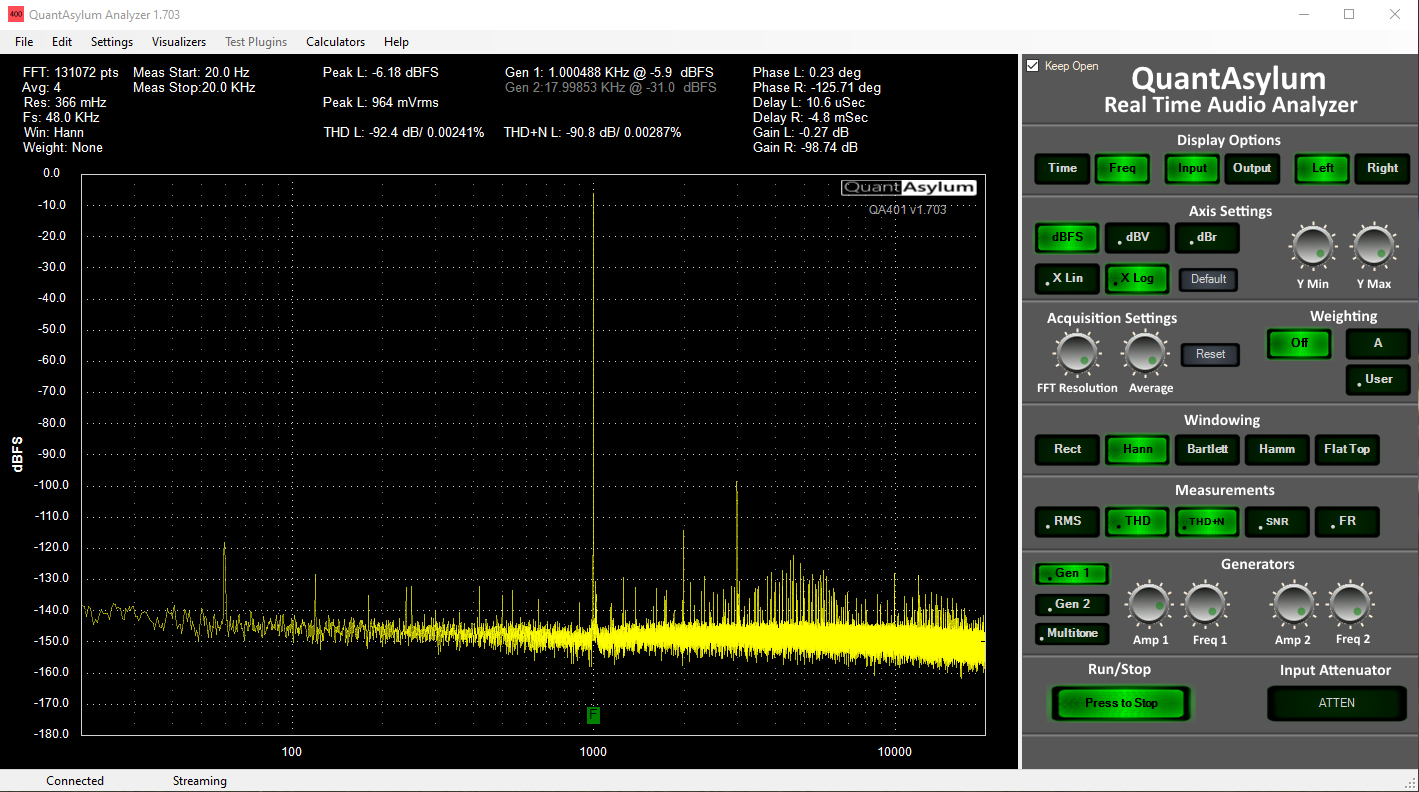Click the green F fundamental marker
1419x792 pixels.
(x=593, y=715)
